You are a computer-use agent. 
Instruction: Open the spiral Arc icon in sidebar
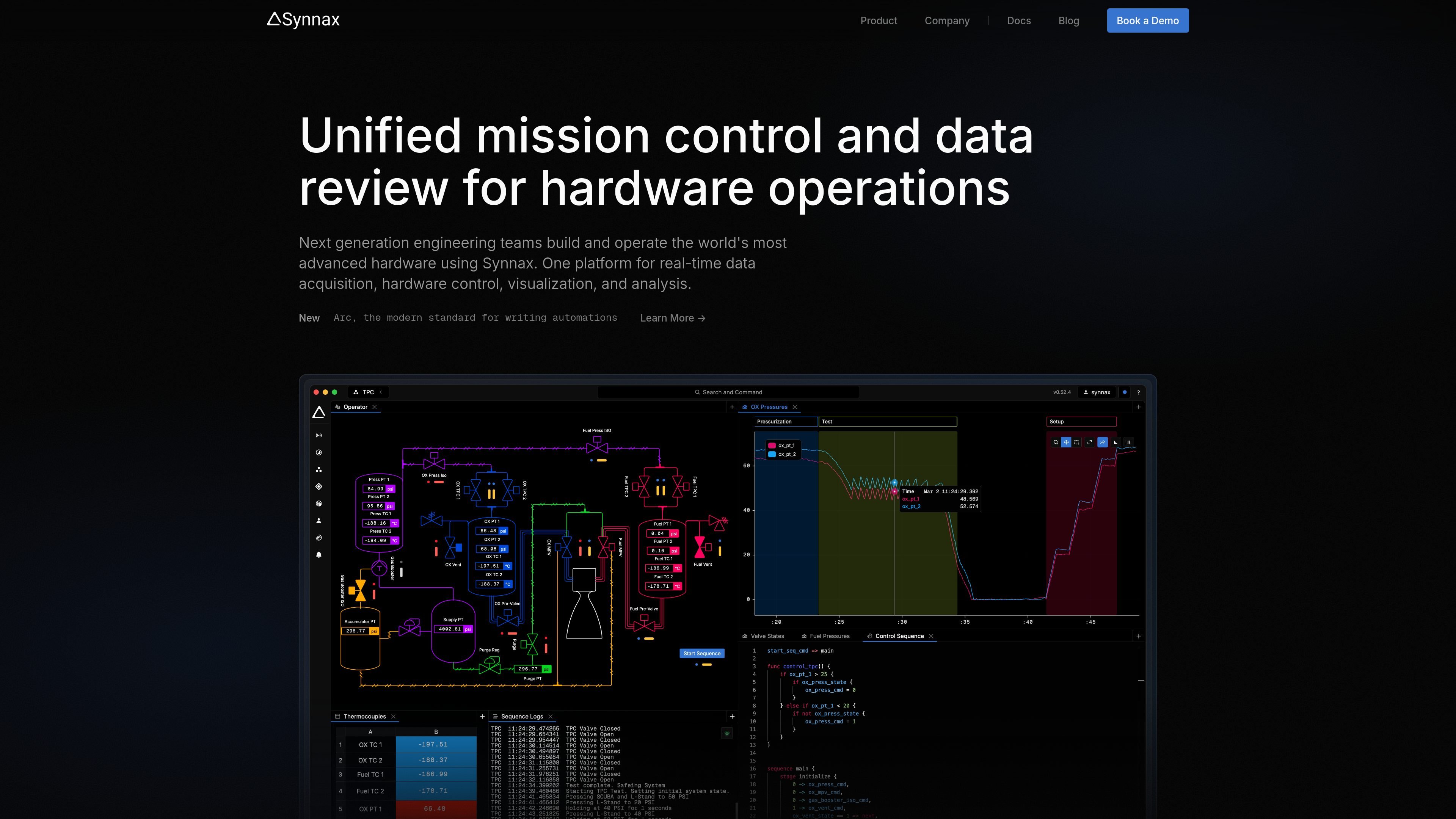click(319, 538)
